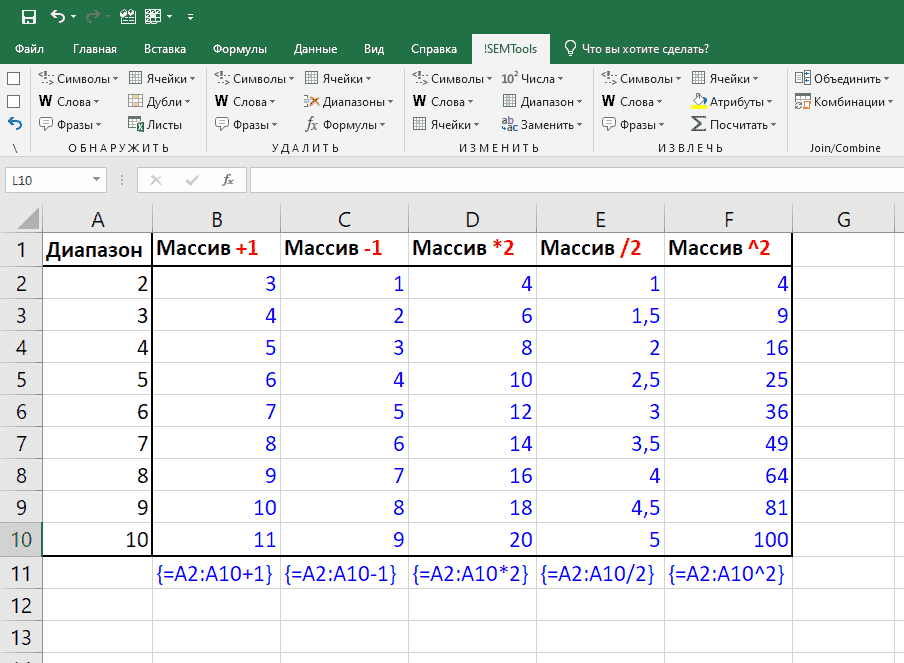904x663 pixels.
Task: Switch to the Формулы ribbon tab
Action: [x=239, y=49]
